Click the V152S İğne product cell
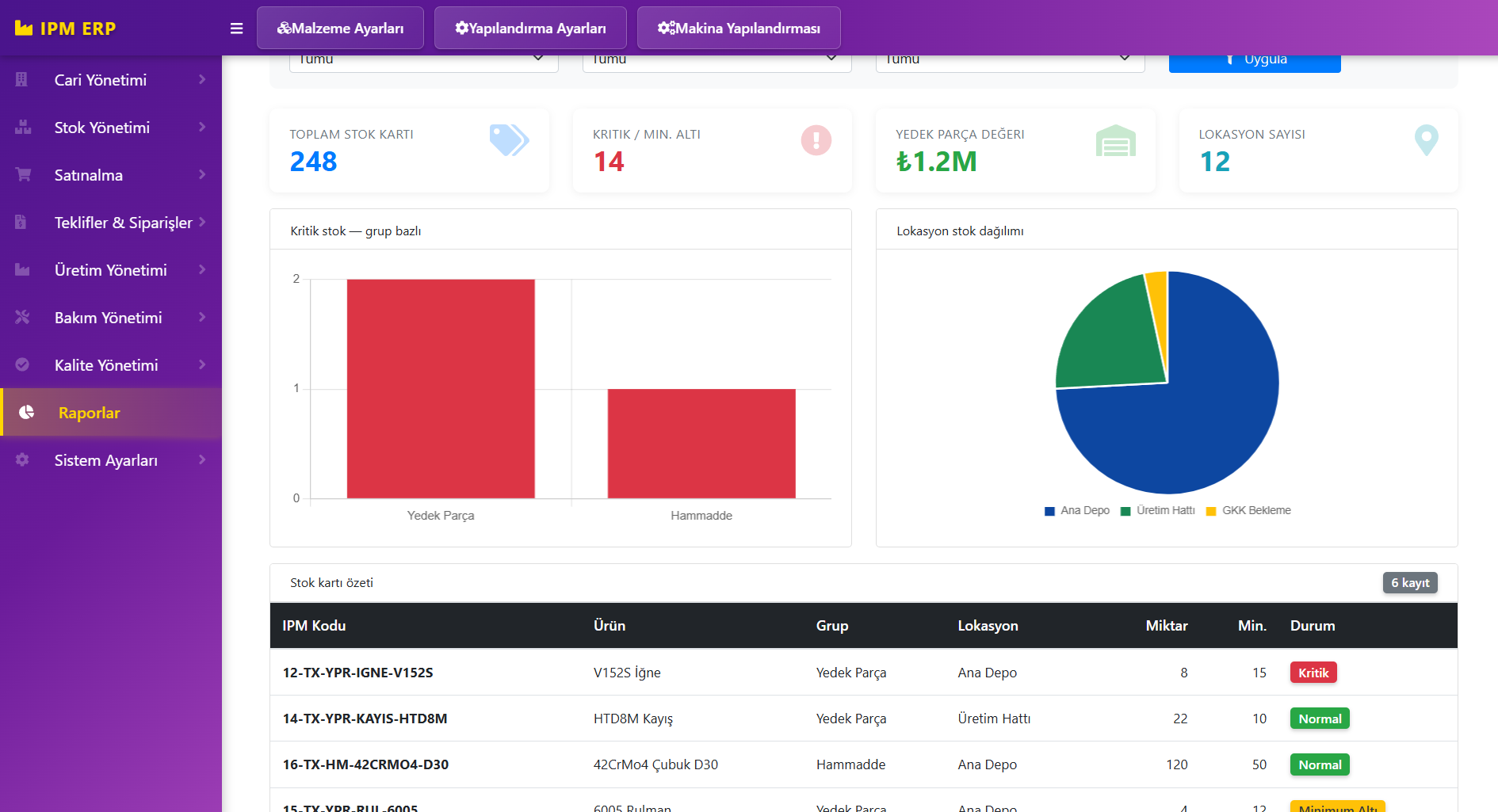This screenshot has width=1498, height=812. point(627,673)
